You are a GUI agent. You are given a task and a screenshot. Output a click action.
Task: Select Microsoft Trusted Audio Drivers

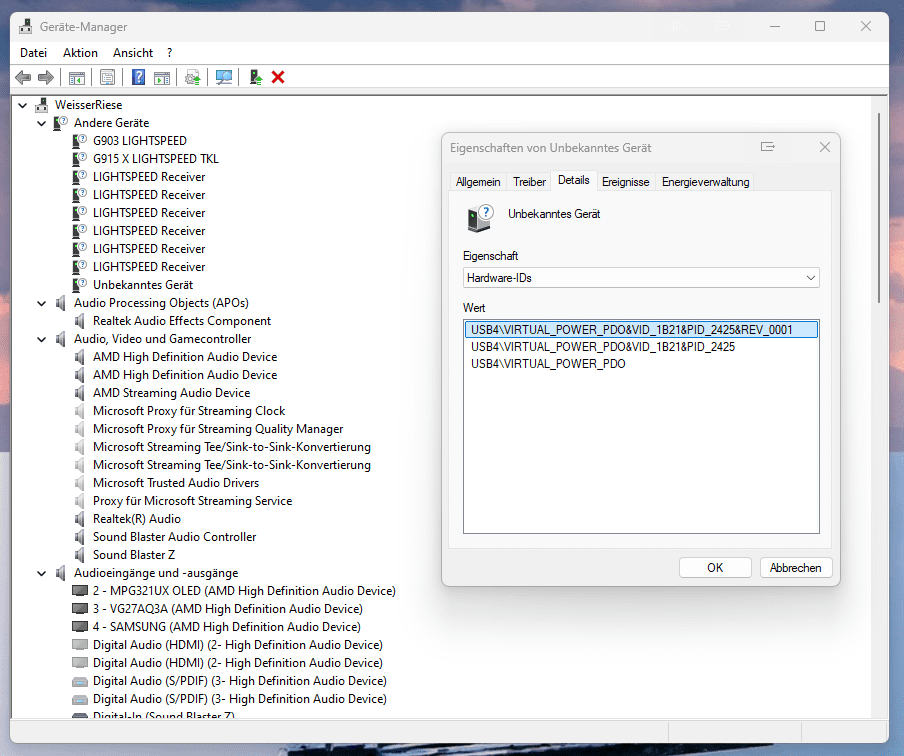pos(176,483)
